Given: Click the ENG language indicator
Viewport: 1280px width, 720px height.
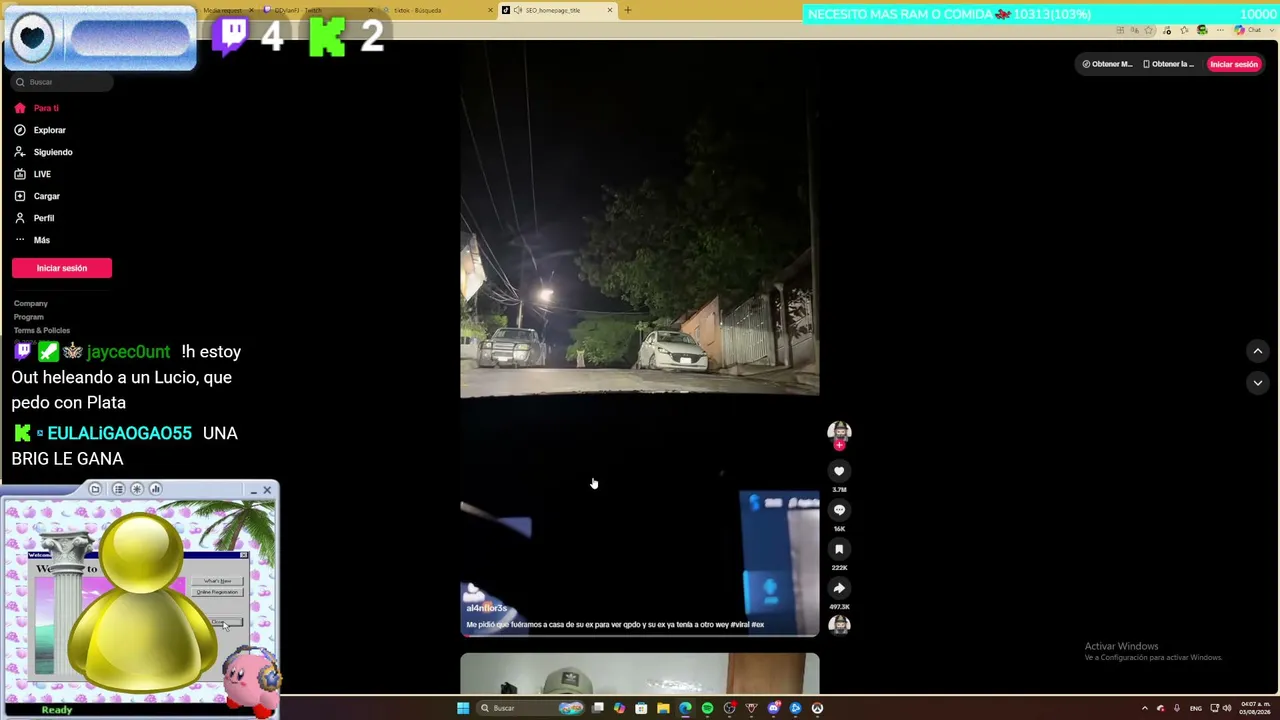Looking at the screenshot, I should pos(1195,708).
